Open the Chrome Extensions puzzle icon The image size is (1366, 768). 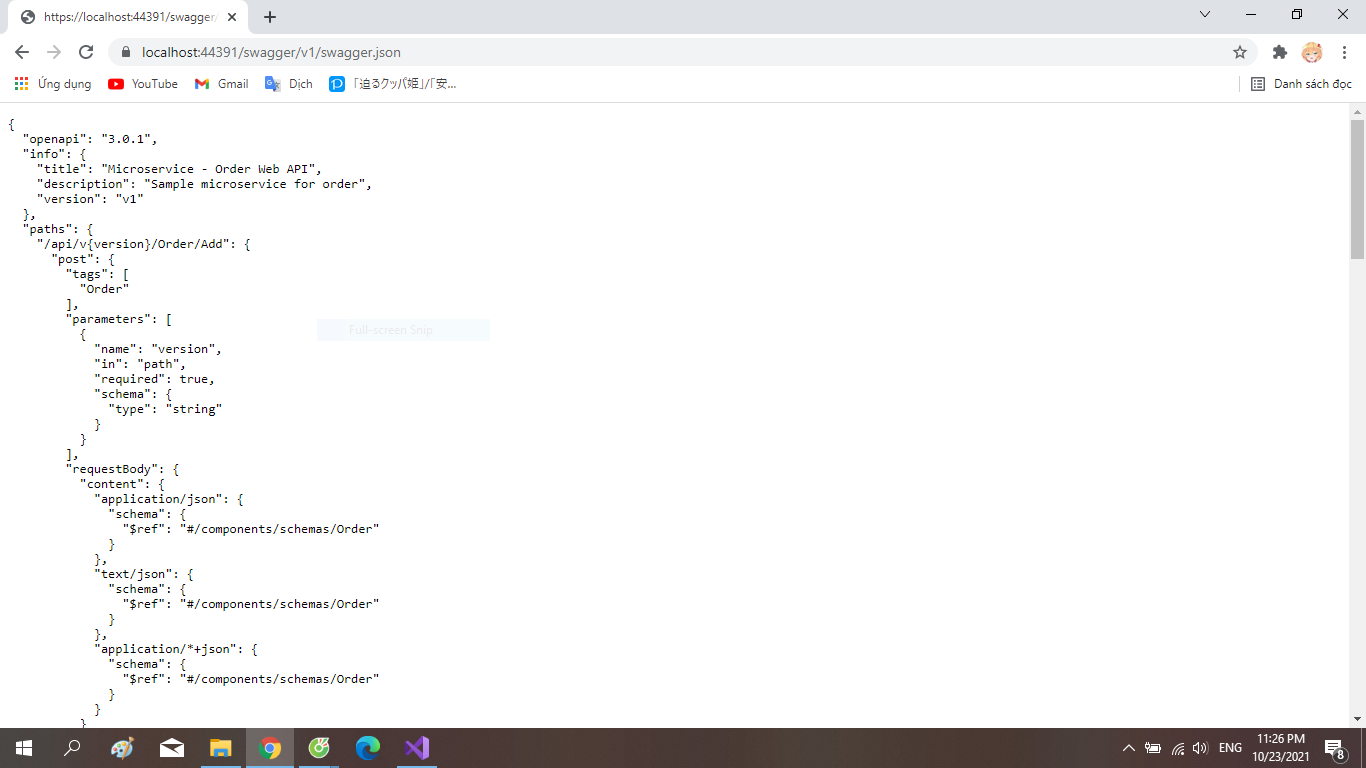point(1280,52)
